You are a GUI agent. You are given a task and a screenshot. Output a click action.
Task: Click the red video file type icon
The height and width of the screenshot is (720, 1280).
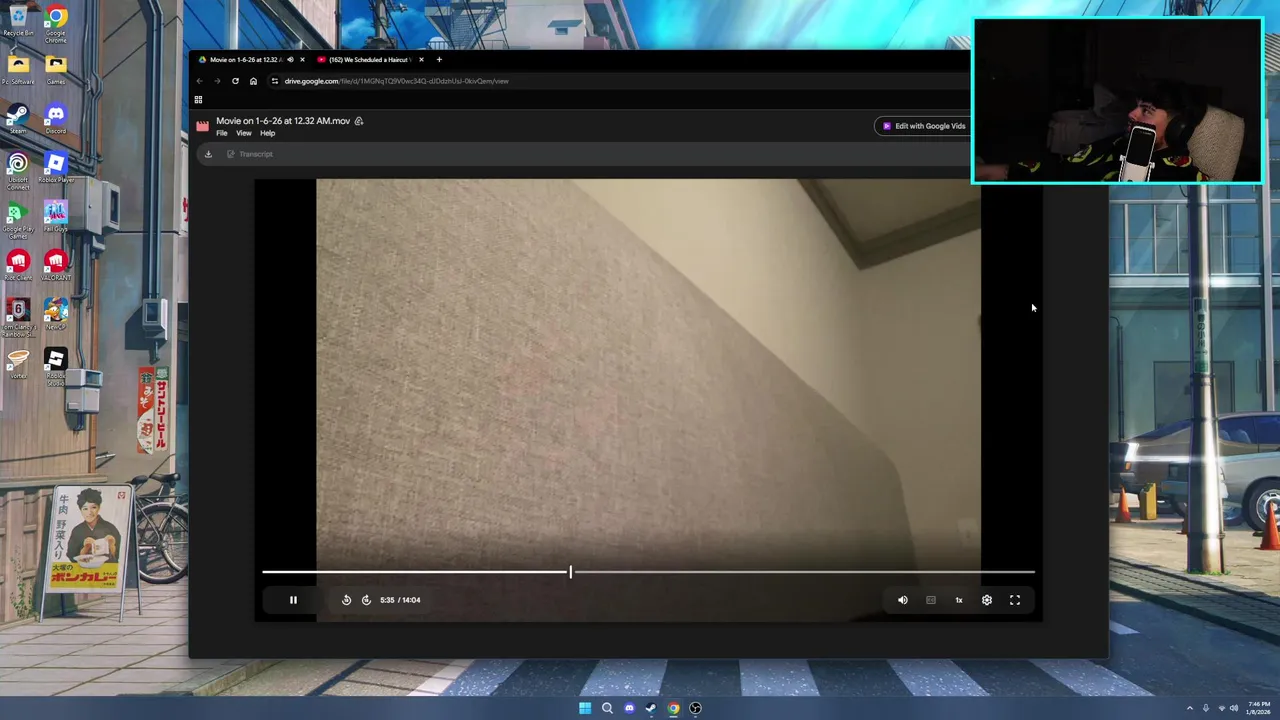click(203, 126)
